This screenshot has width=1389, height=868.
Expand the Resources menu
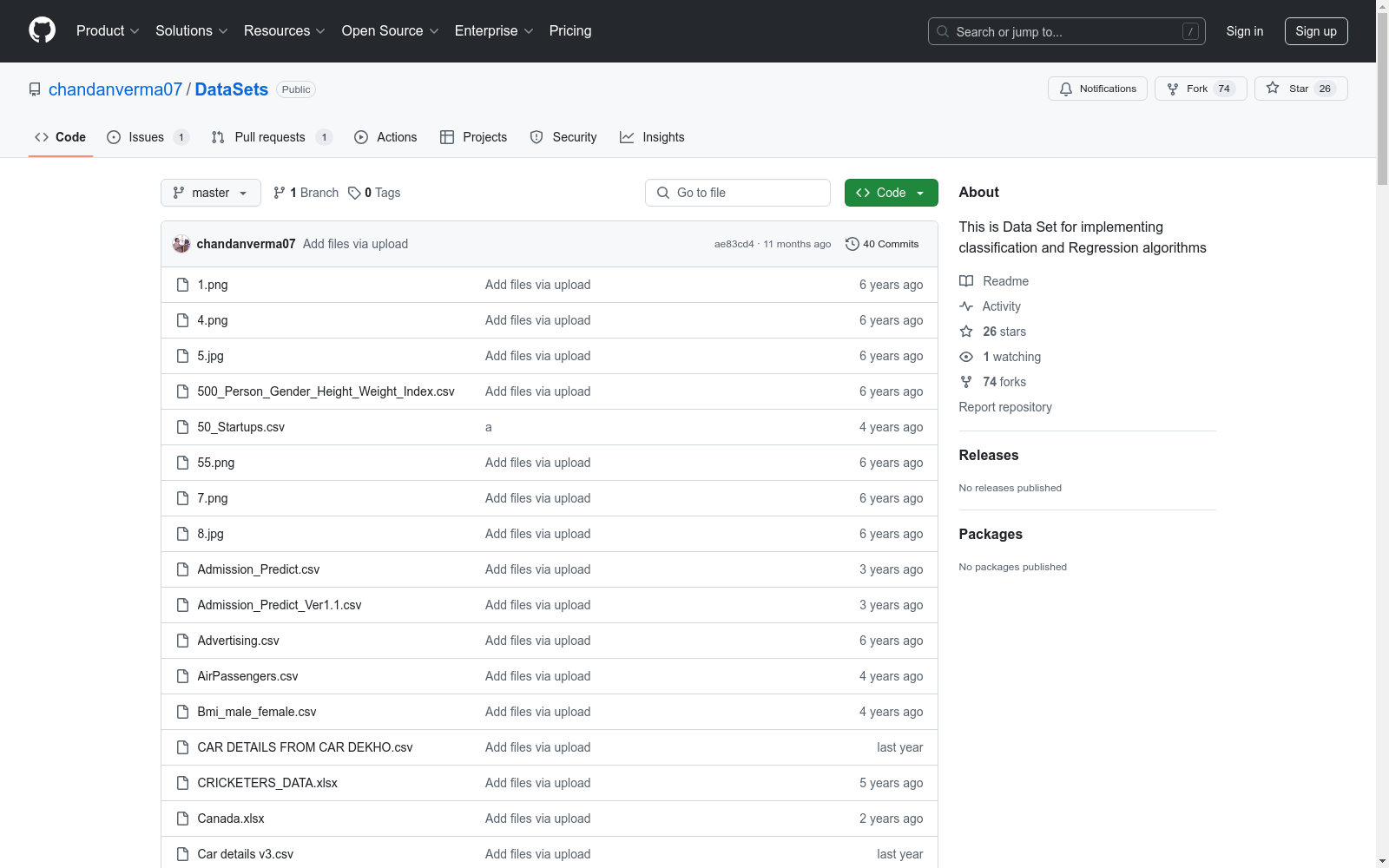[285, 30]
